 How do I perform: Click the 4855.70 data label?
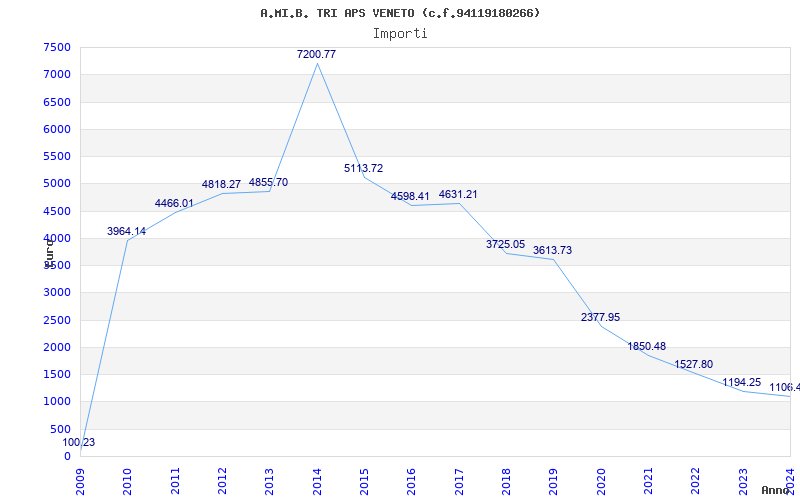tap(268, 182)
